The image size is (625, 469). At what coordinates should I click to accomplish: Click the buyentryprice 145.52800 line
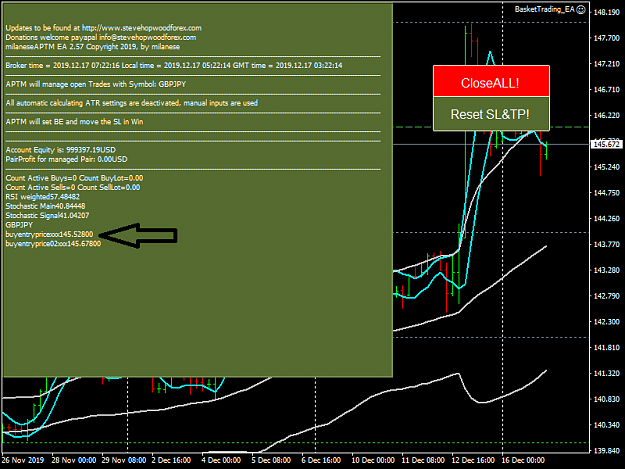pyautogui.click(x=49, y=234)
